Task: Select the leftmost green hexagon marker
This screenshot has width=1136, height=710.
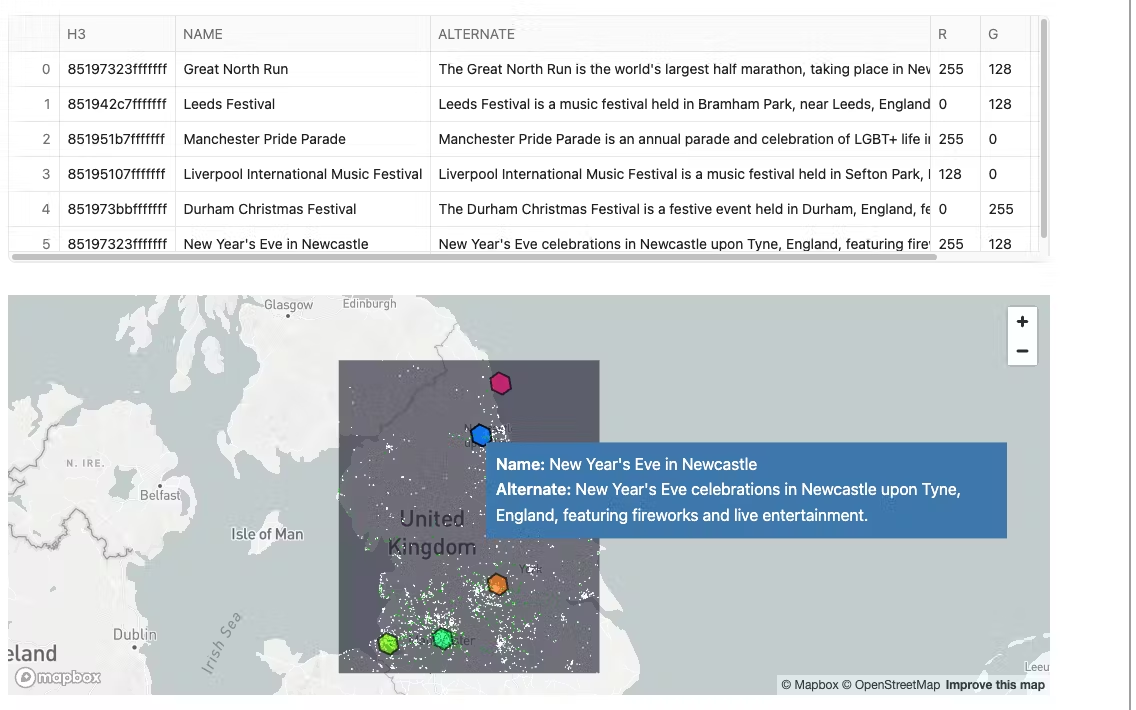Action: point(388,644)
